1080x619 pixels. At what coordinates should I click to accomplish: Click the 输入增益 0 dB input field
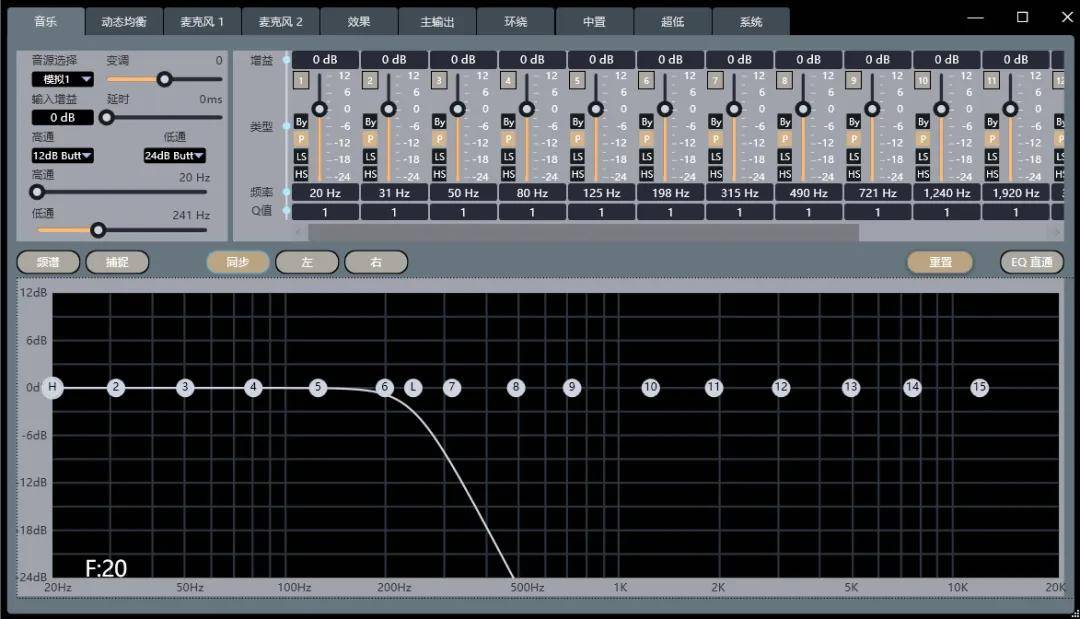(x=62, y=118)
